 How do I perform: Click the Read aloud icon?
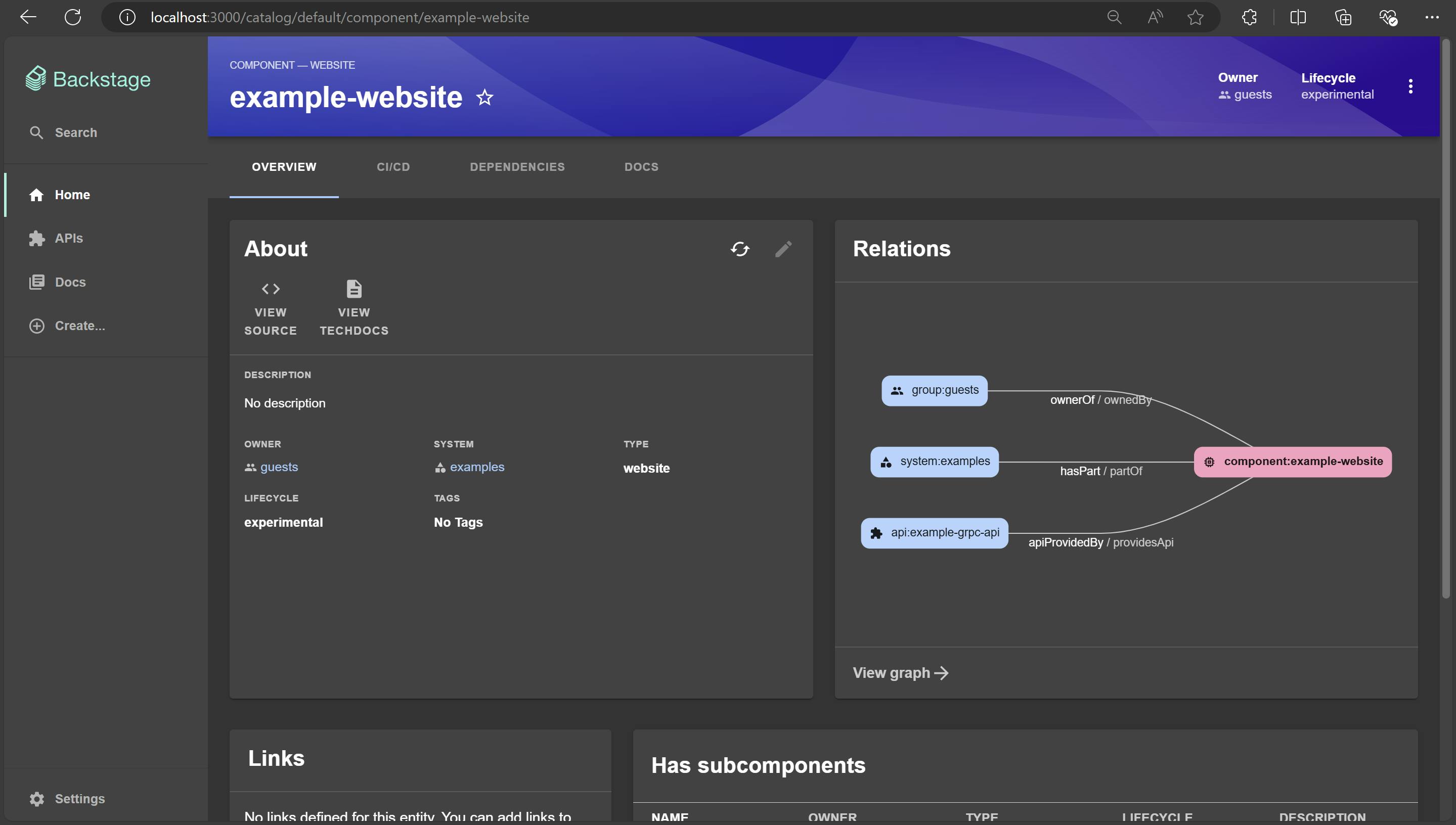(1155, 18)
